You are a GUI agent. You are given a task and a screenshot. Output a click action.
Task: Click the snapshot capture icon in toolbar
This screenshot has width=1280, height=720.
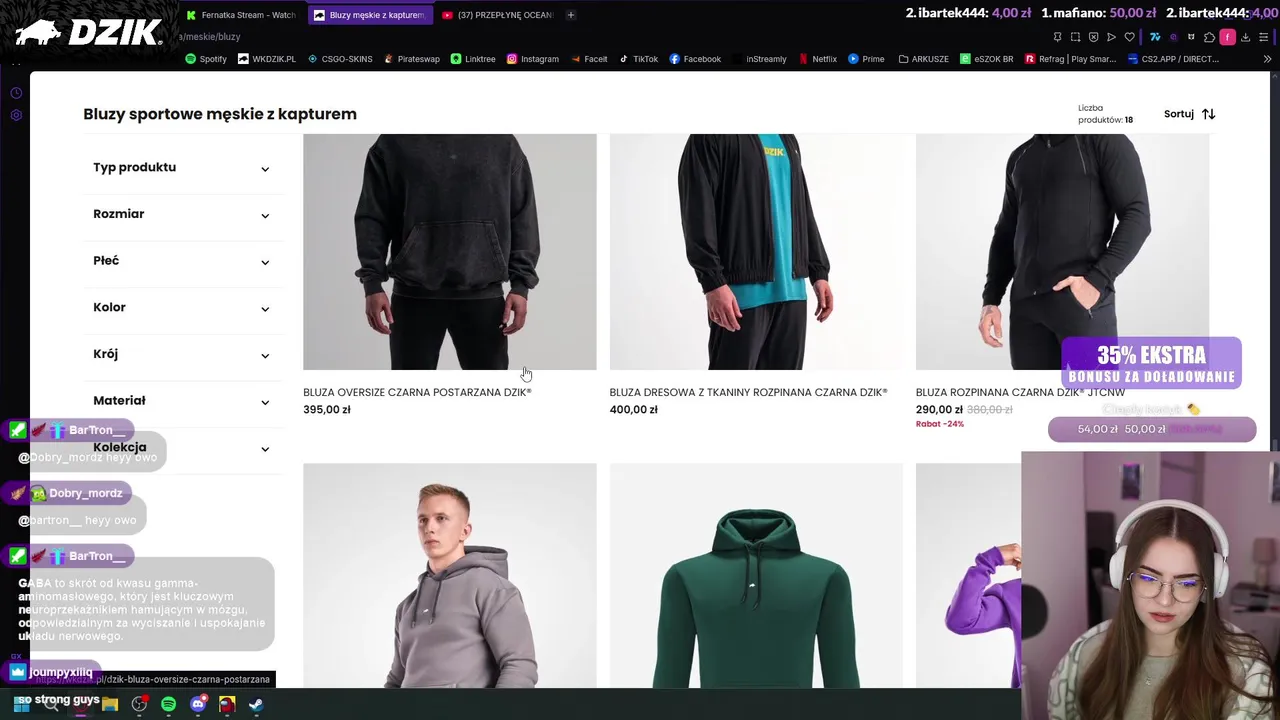coord(1075,37)
